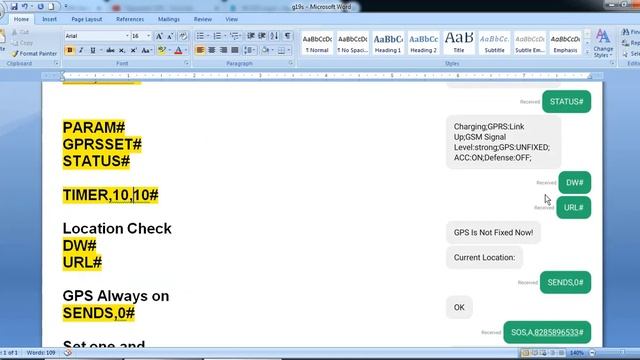Open the Highlight color dropdown arrow

click(x=169, y=50)
